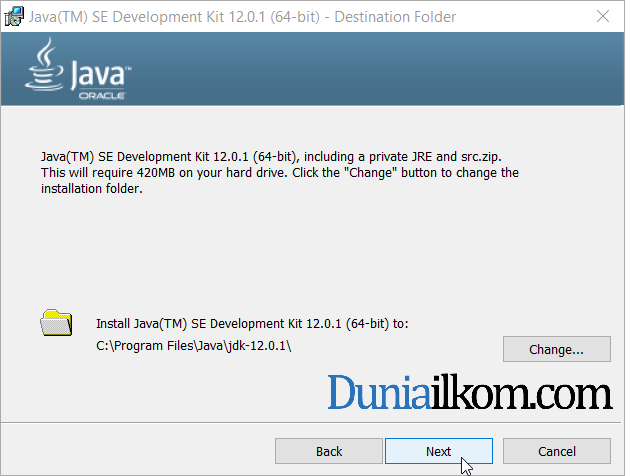Close the installer window
Screen dimensions: 625x476
click(603, 16)
